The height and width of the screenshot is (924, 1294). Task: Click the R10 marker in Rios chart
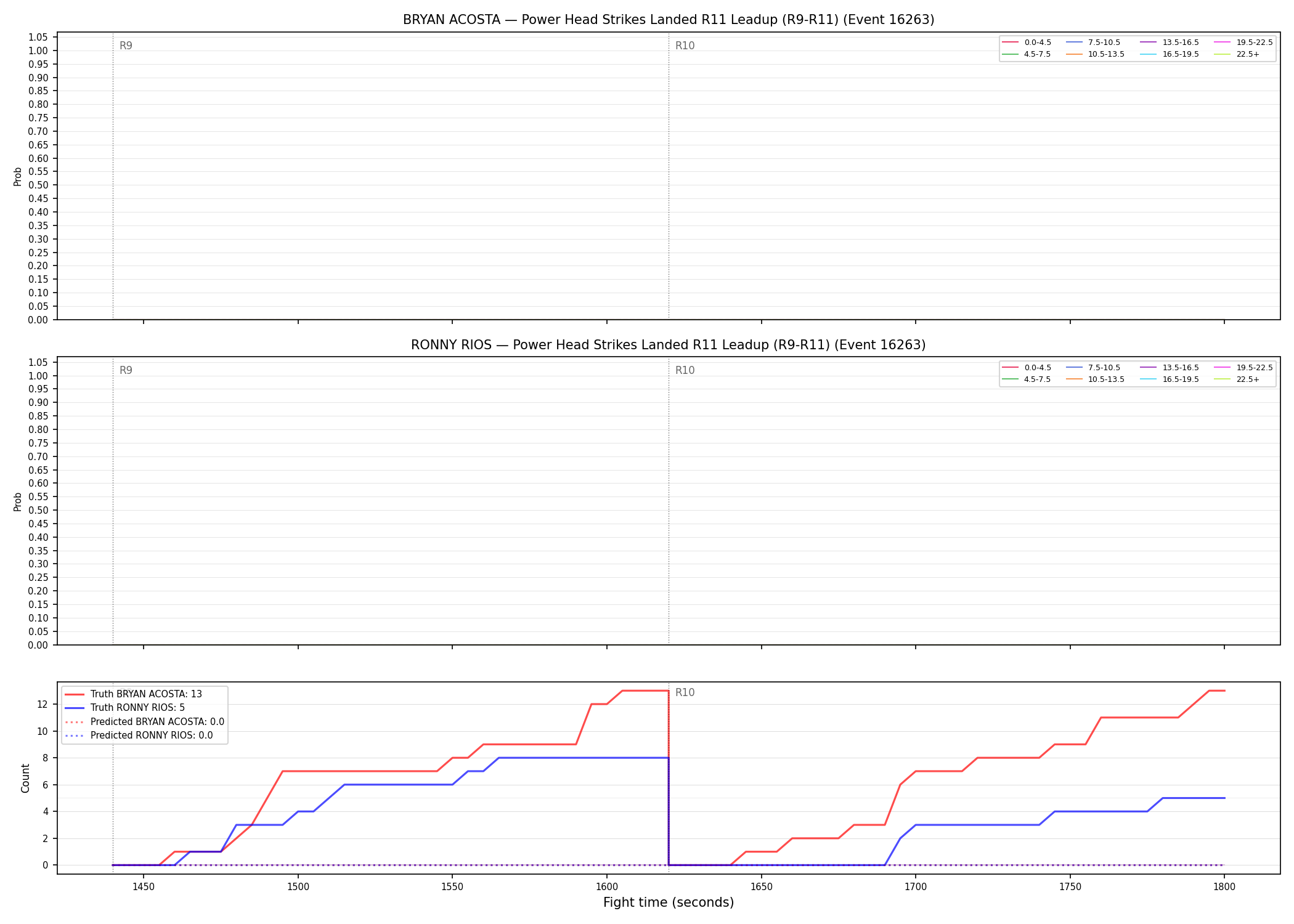[685, 370]
